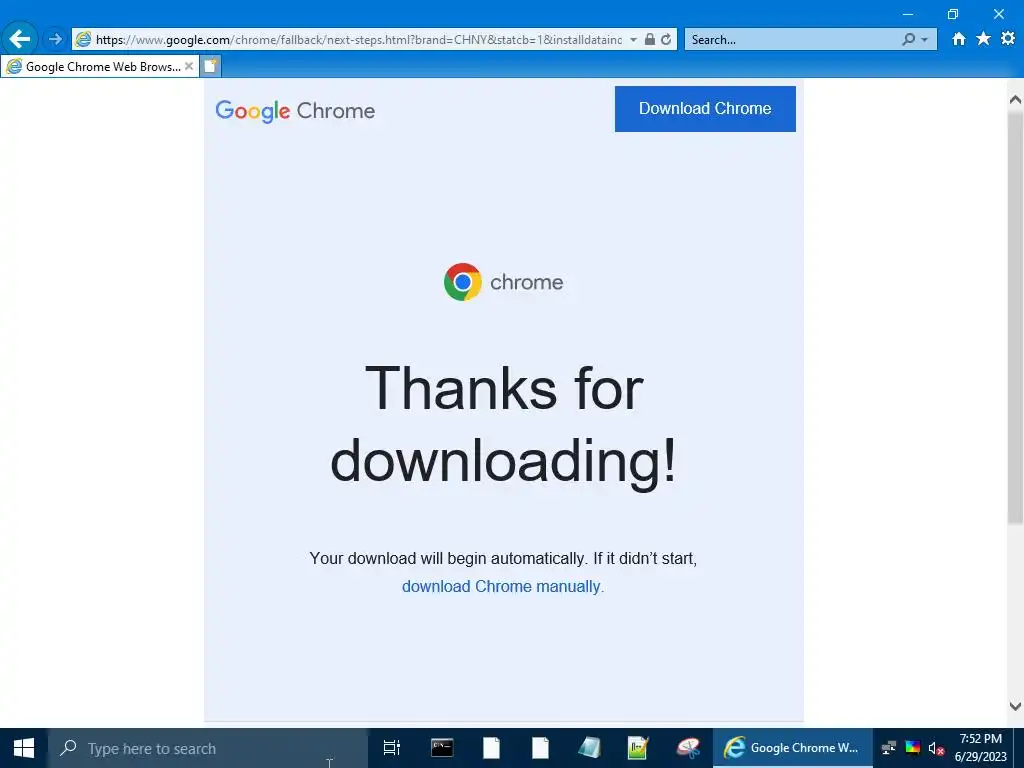1024x768 pixels.
Task: Click the security lock icon in address bar
Action: point(649,39)
